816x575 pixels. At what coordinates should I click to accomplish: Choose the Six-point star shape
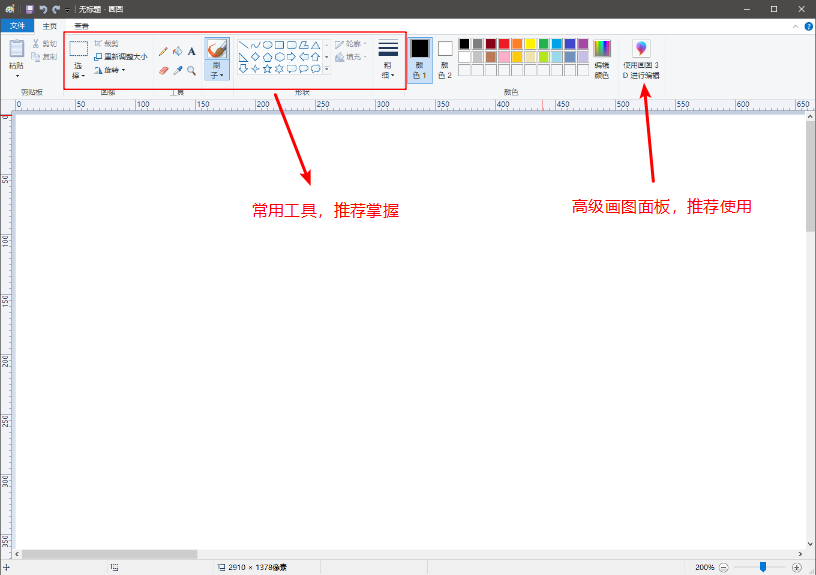279,69
